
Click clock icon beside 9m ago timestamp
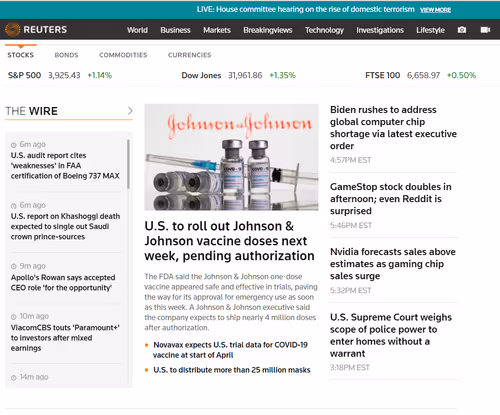14,266
